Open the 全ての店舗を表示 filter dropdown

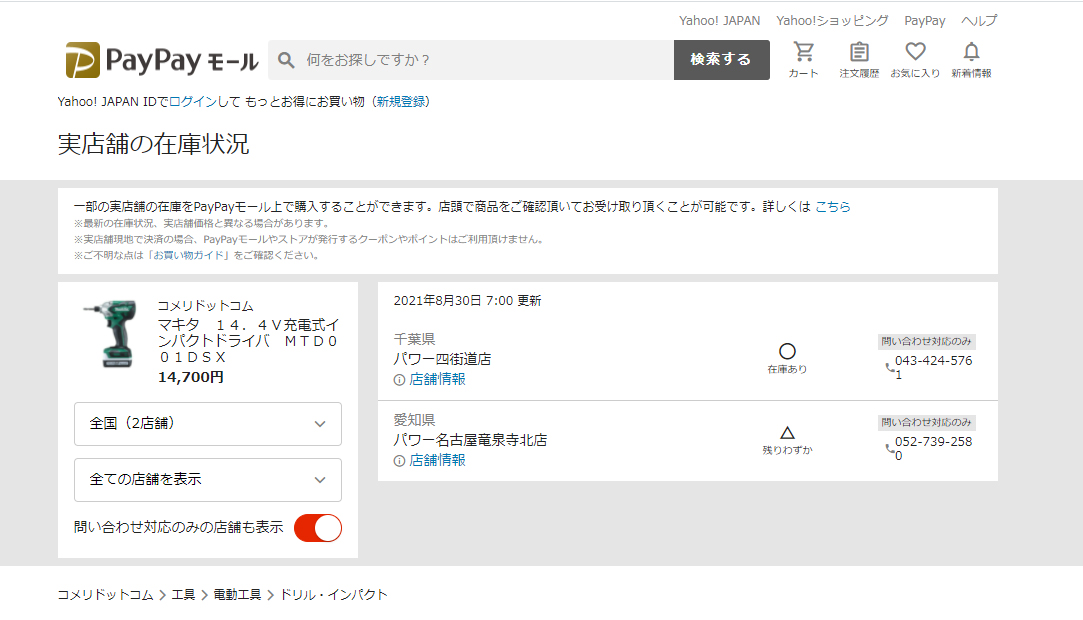click(x=208, y=480)
